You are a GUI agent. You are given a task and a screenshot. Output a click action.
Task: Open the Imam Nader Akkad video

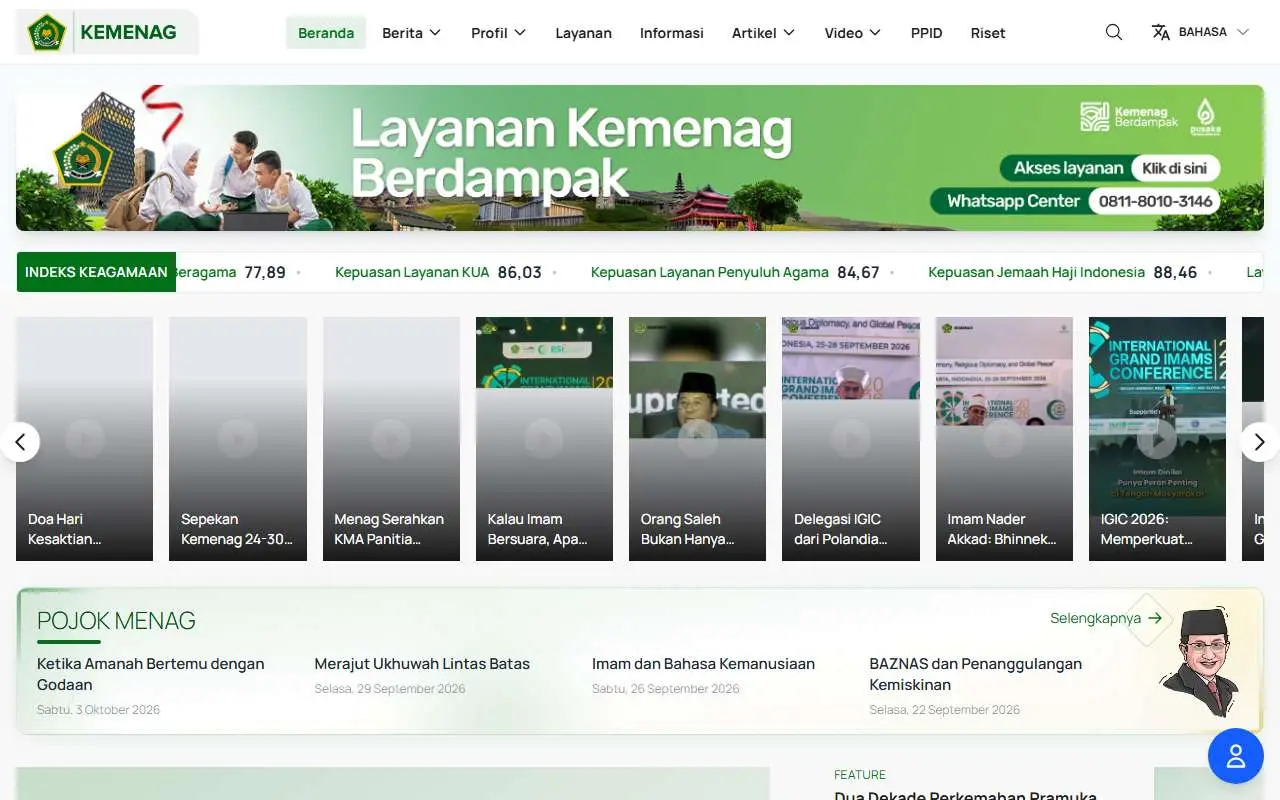(1004, 439)
